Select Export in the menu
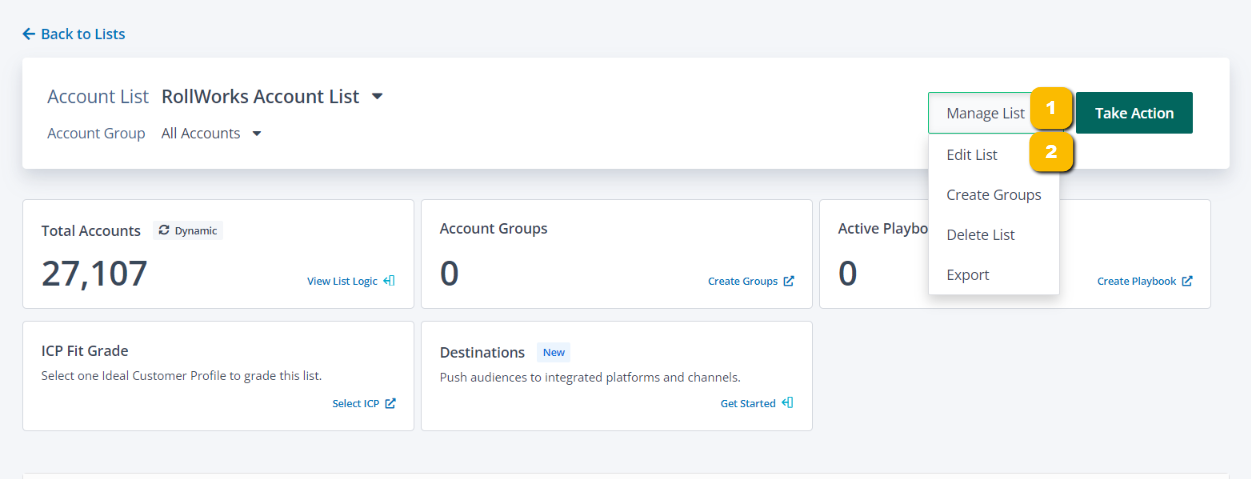Screen dimensions: 1251x479 click(x=968, y=275)
